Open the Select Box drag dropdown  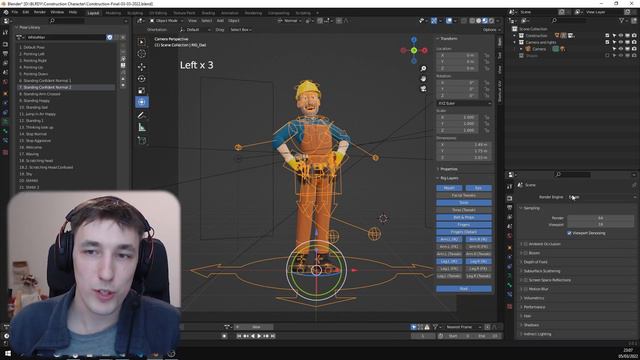(x=240, y=30)
